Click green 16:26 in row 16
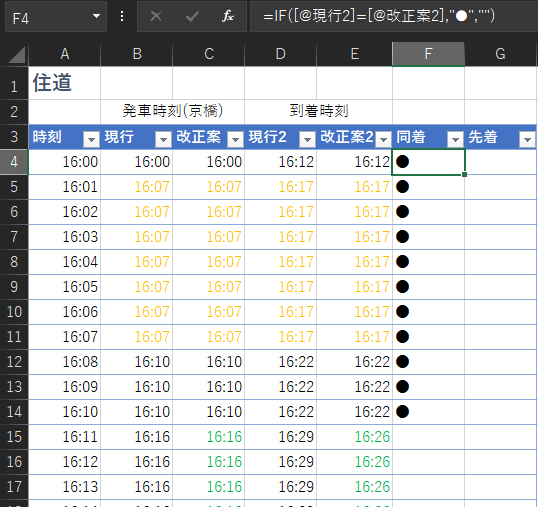Image resolution: width=538 pixels, height=507 pixels. 354,462
